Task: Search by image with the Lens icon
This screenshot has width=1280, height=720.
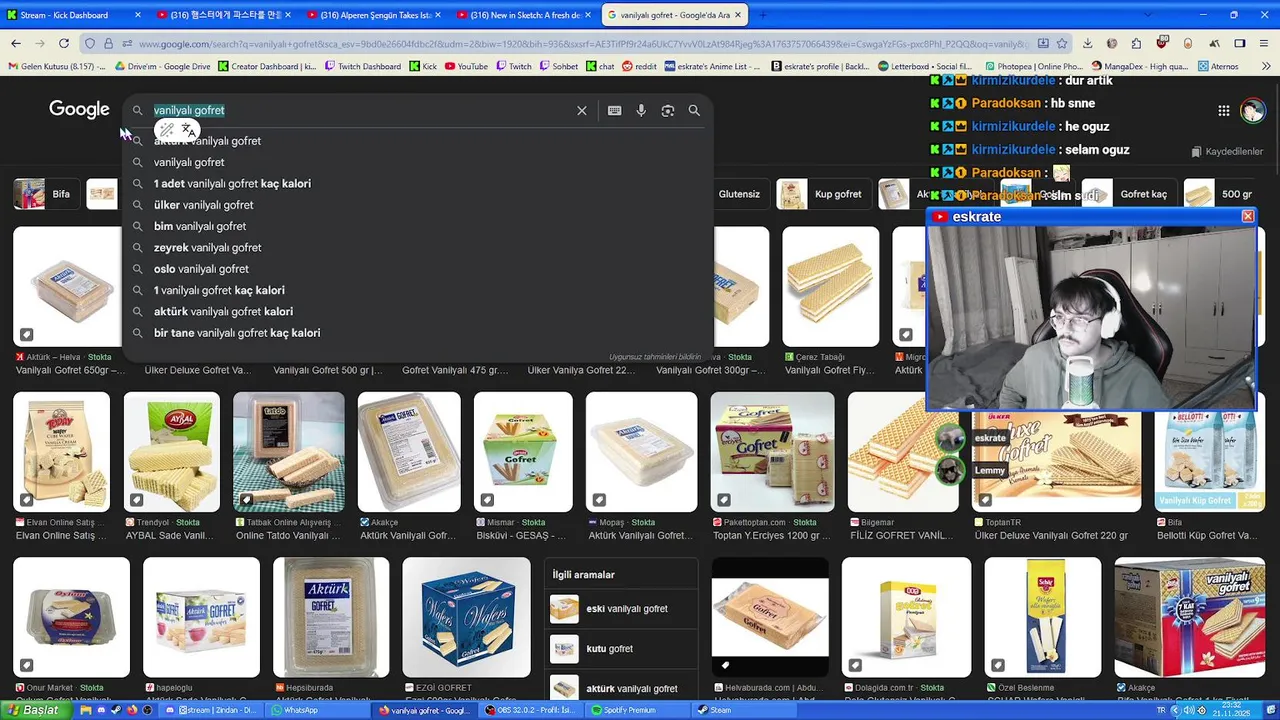Action: click(x=668, y=111)
